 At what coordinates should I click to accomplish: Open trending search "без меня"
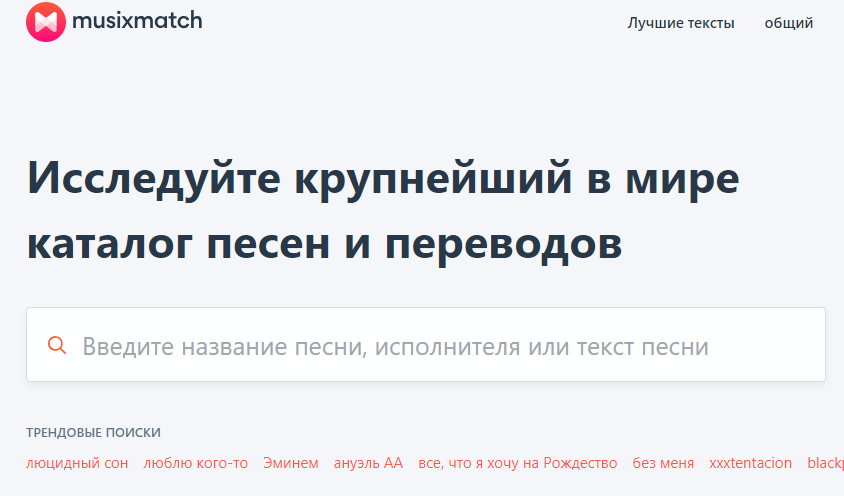pyautogui.click(x=663, y=463)
